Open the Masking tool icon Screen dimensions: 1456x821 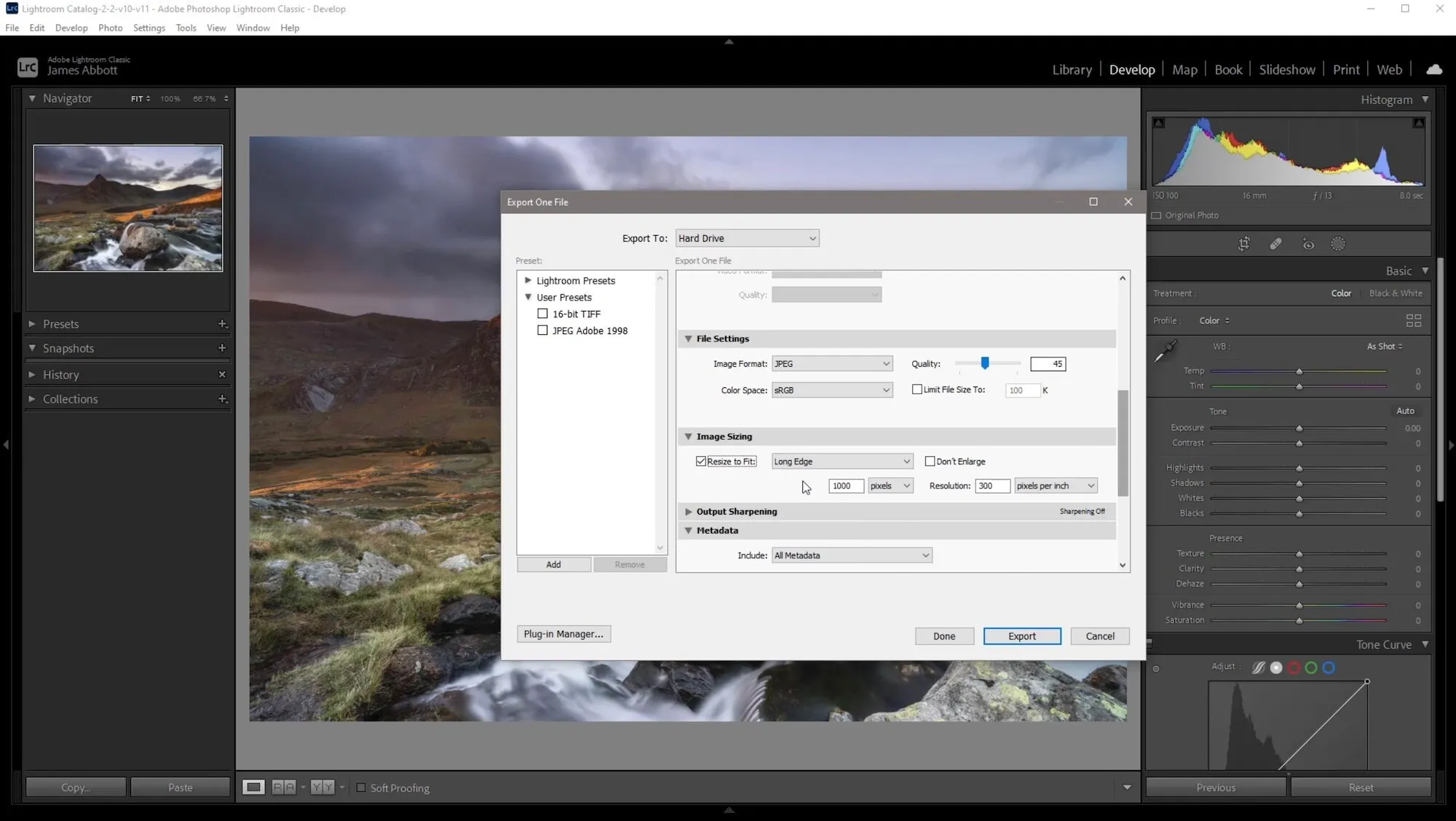tap(1338, 245)
